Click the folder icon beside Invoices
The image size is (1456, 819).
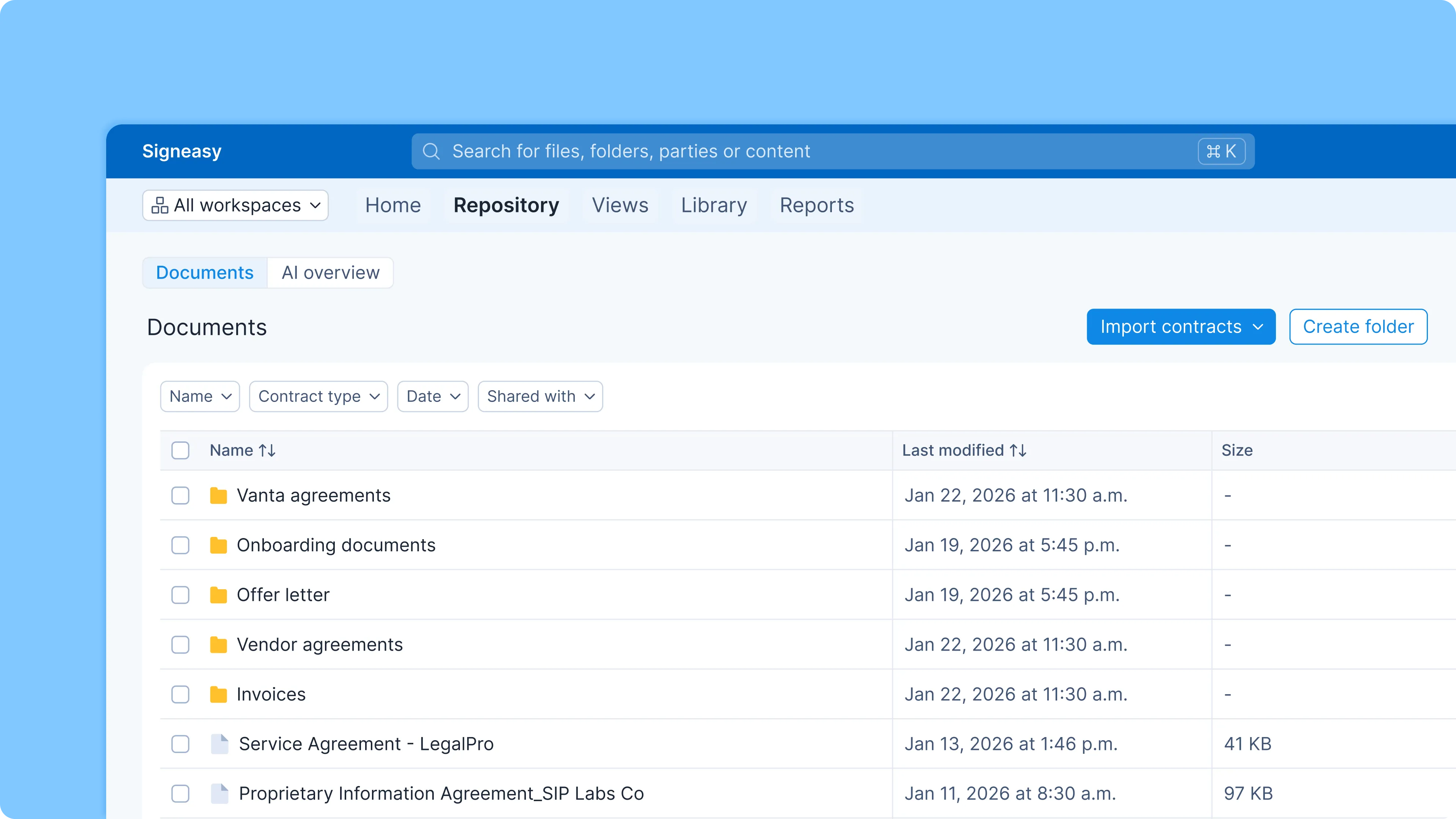click(219, 694)
